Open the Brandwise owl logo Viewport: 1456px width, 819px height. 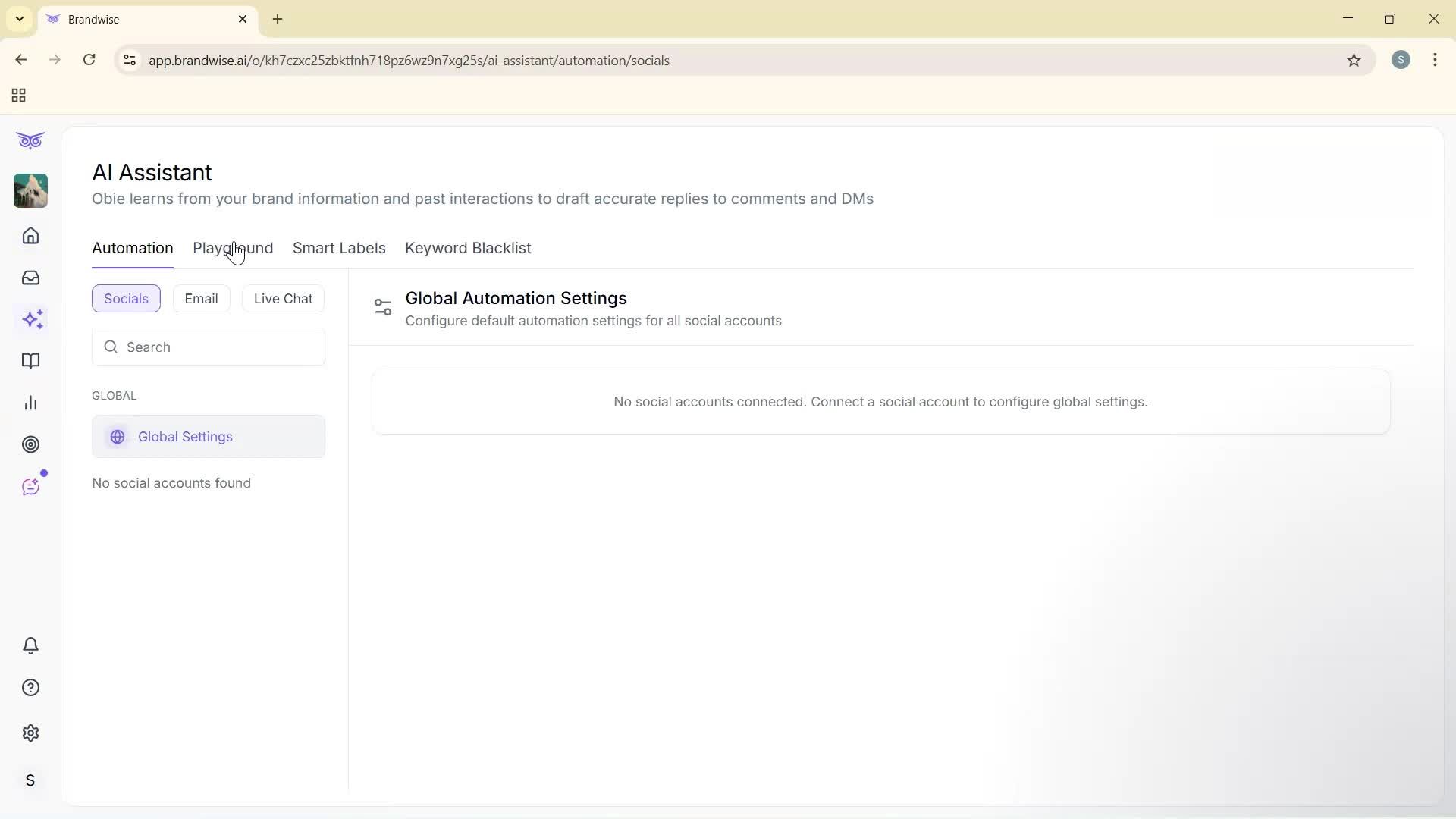tap(30, 140)
